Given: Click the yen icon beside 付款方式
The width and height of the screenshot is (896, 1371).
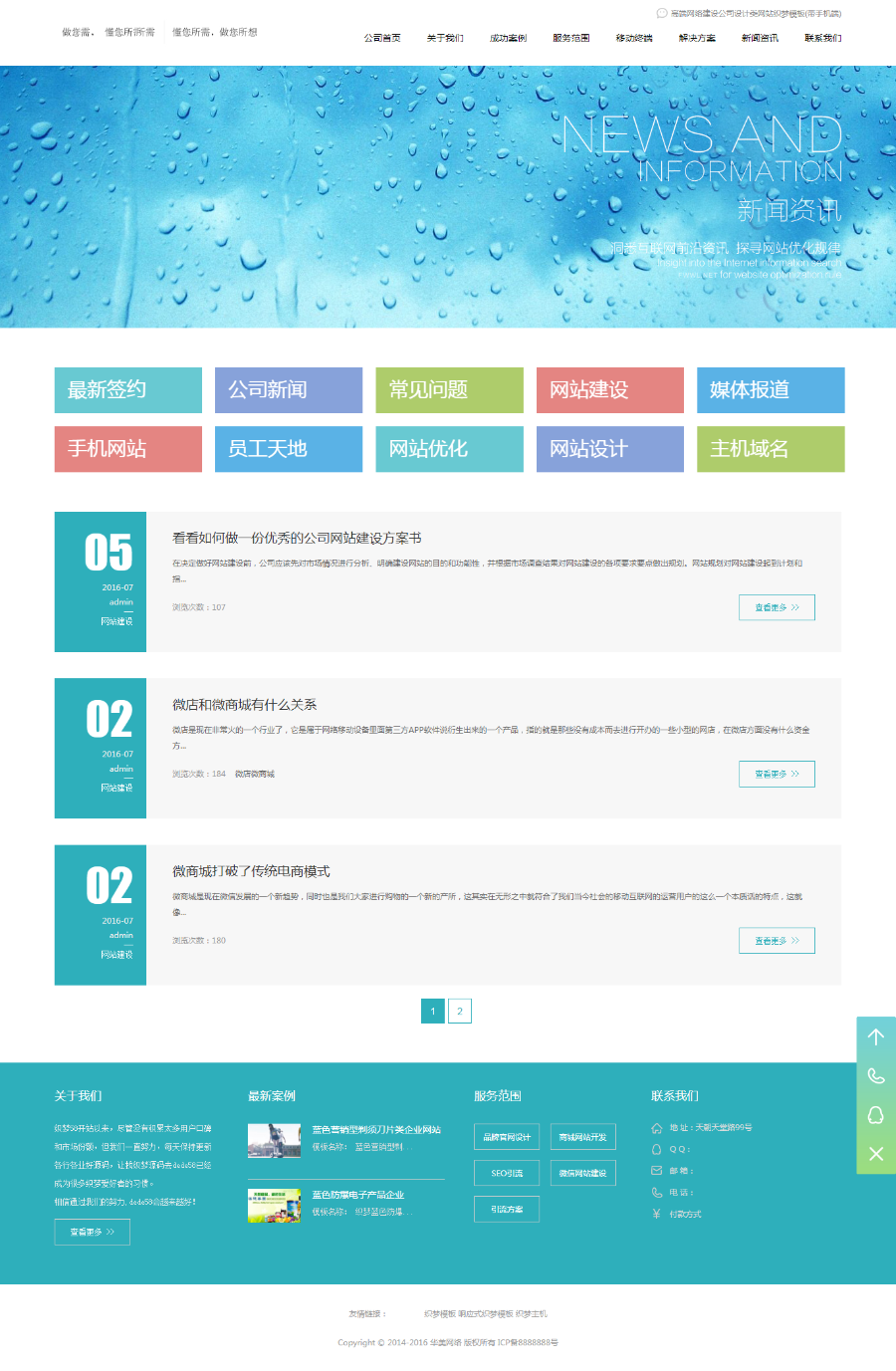Looking at the screenshot, I should 656,1214.
